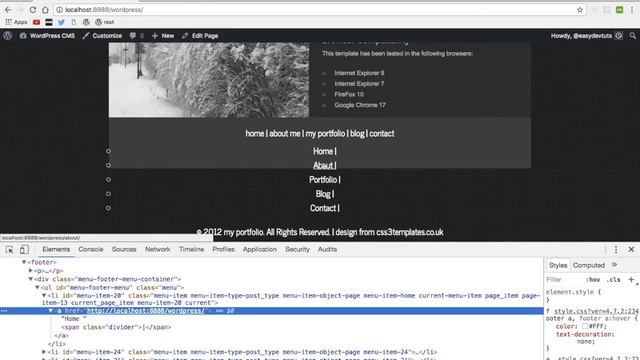Screen dimensions: 640x360
Task: Open the browser home icon
Action: click(x=45, y=10)
